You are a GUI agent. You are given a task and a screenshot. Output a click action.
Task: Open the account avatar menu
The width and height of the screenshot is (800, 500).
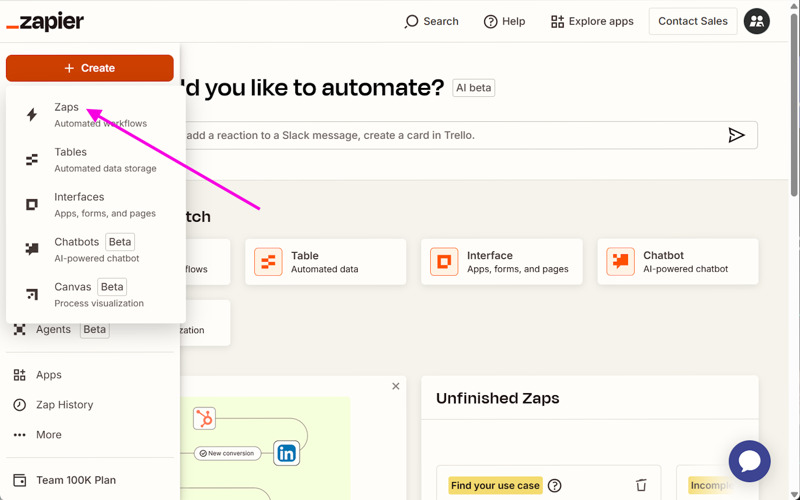(x=757, y=21)
